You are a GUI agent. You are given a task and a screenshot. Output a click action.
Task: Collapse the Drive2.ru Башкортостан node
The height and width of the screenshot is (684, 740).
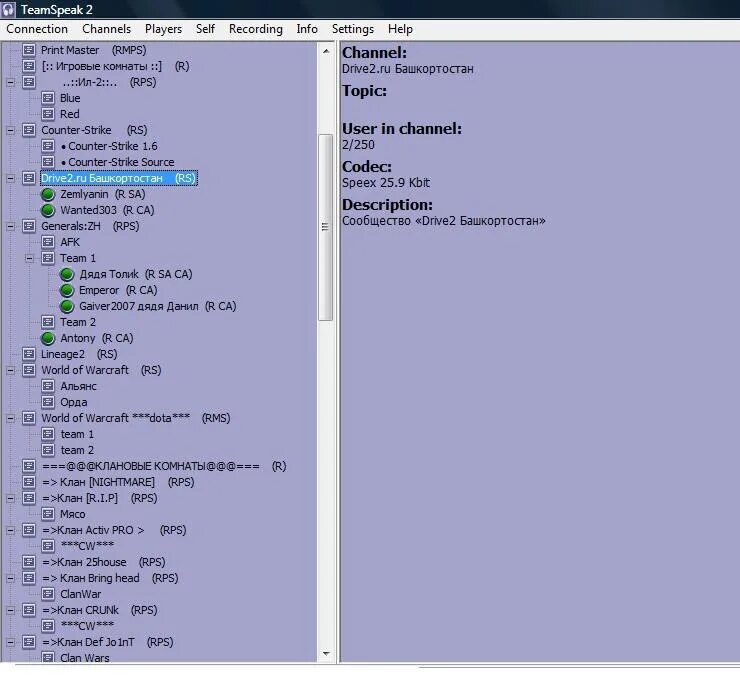pos(10,178)
